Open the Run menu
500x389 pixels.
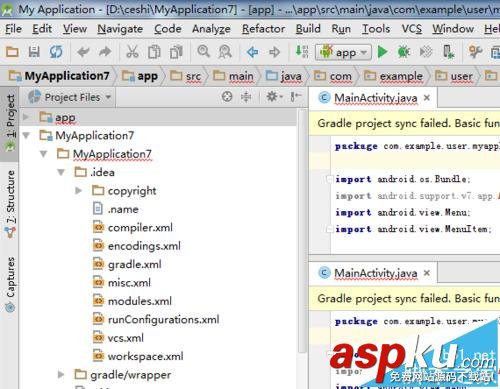[341, 29]
